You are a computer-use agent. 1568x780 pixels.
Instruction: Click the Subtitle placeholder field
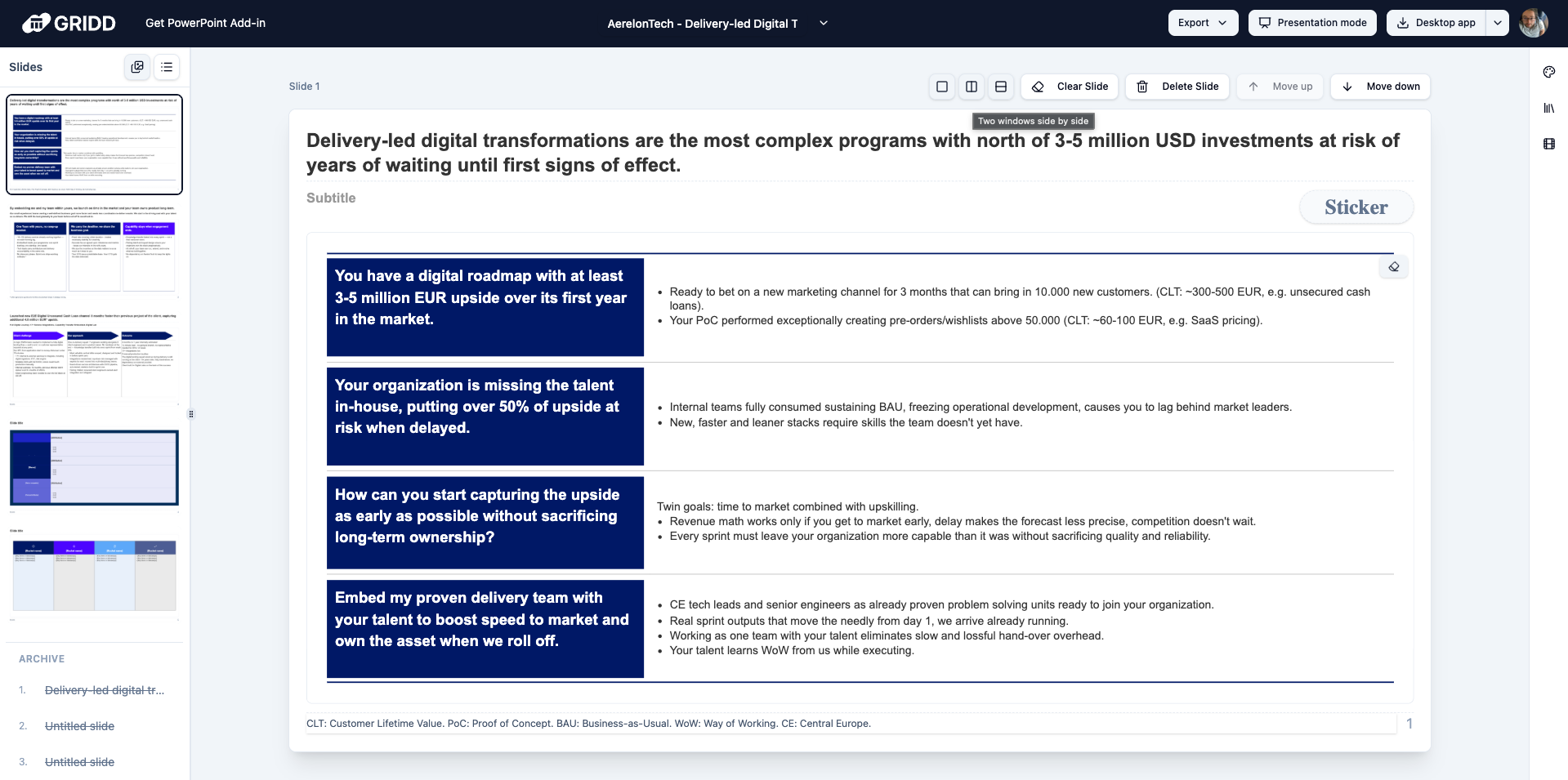click(x=331, y=198)
